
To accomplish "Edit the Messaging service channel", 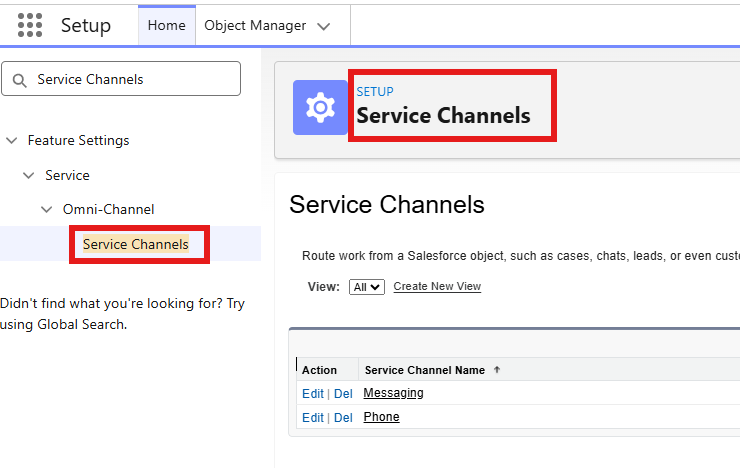I will pos(313,393).
